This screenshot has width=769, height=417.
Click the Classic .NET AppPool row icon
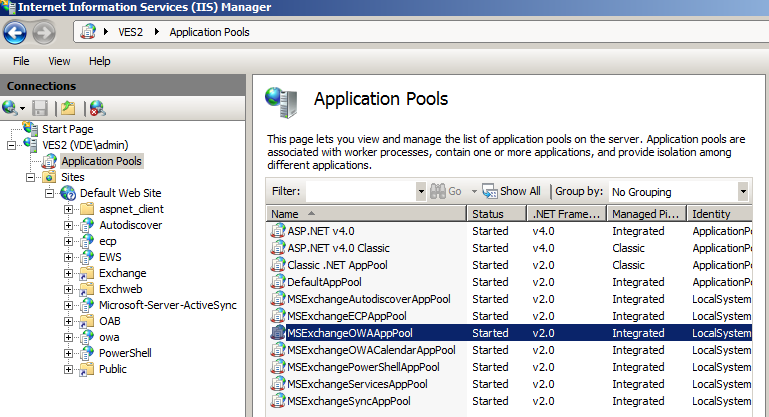pyautogui.click(x=278, y=265)
